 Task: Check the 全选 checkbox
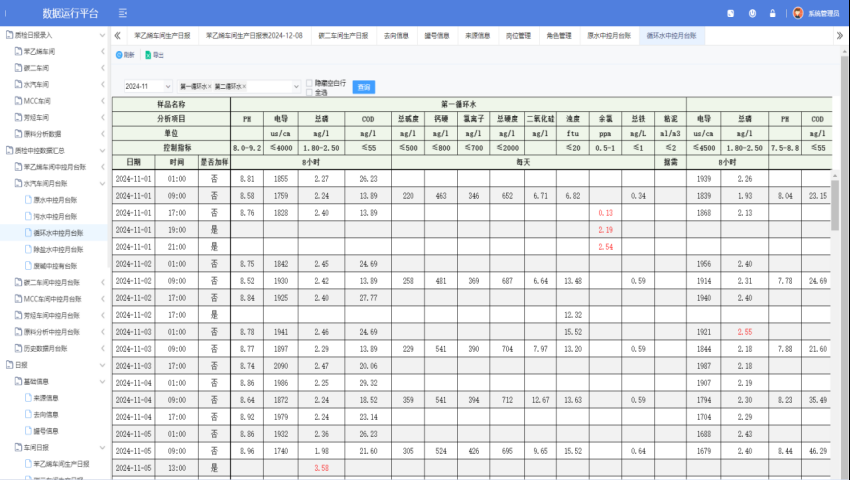(x=309, y=93)
